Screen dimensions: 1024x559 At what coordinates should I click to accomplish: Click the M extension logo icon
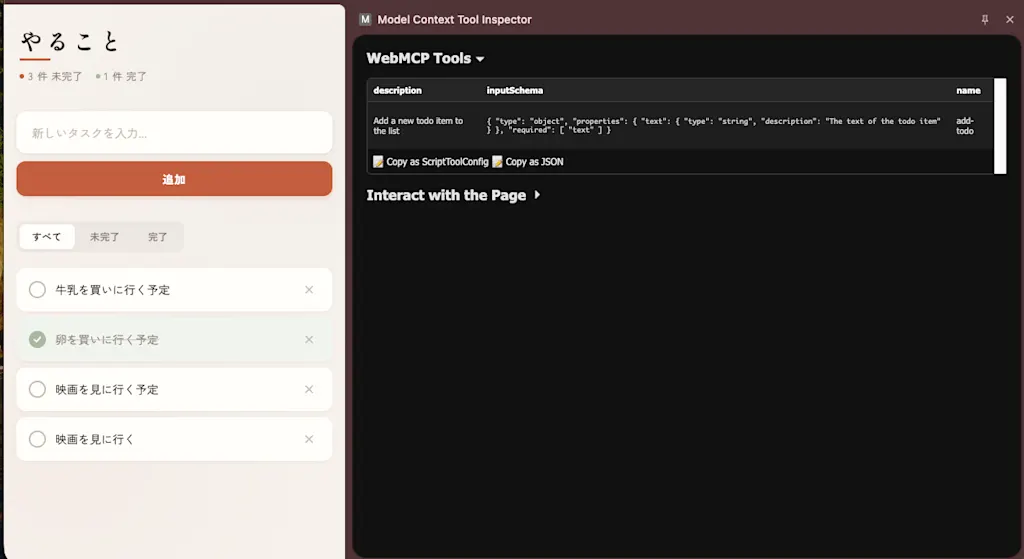click(x=365, y=20)
